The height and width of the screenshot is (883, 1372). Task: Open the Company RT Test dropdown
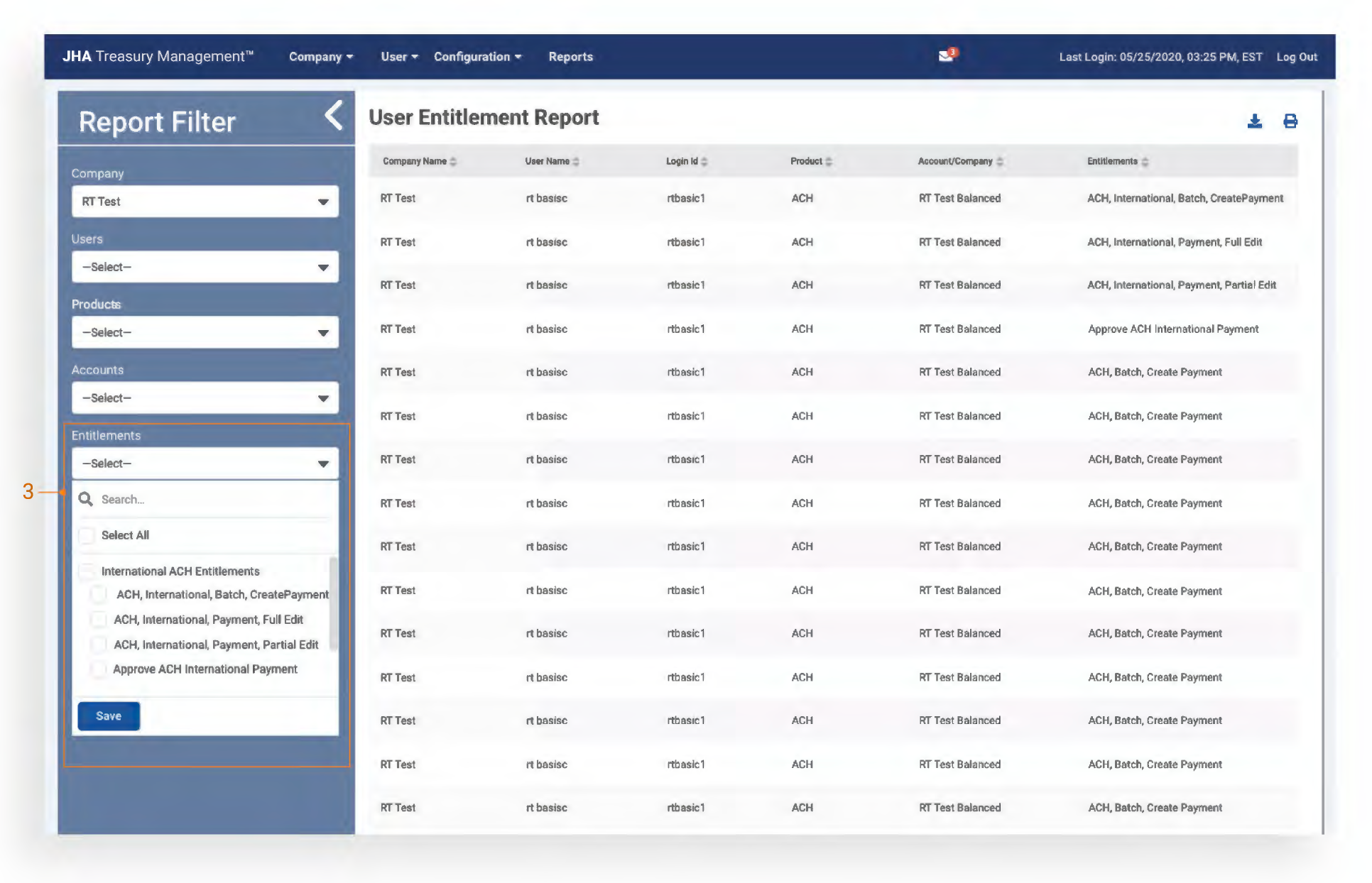[205, 202]
